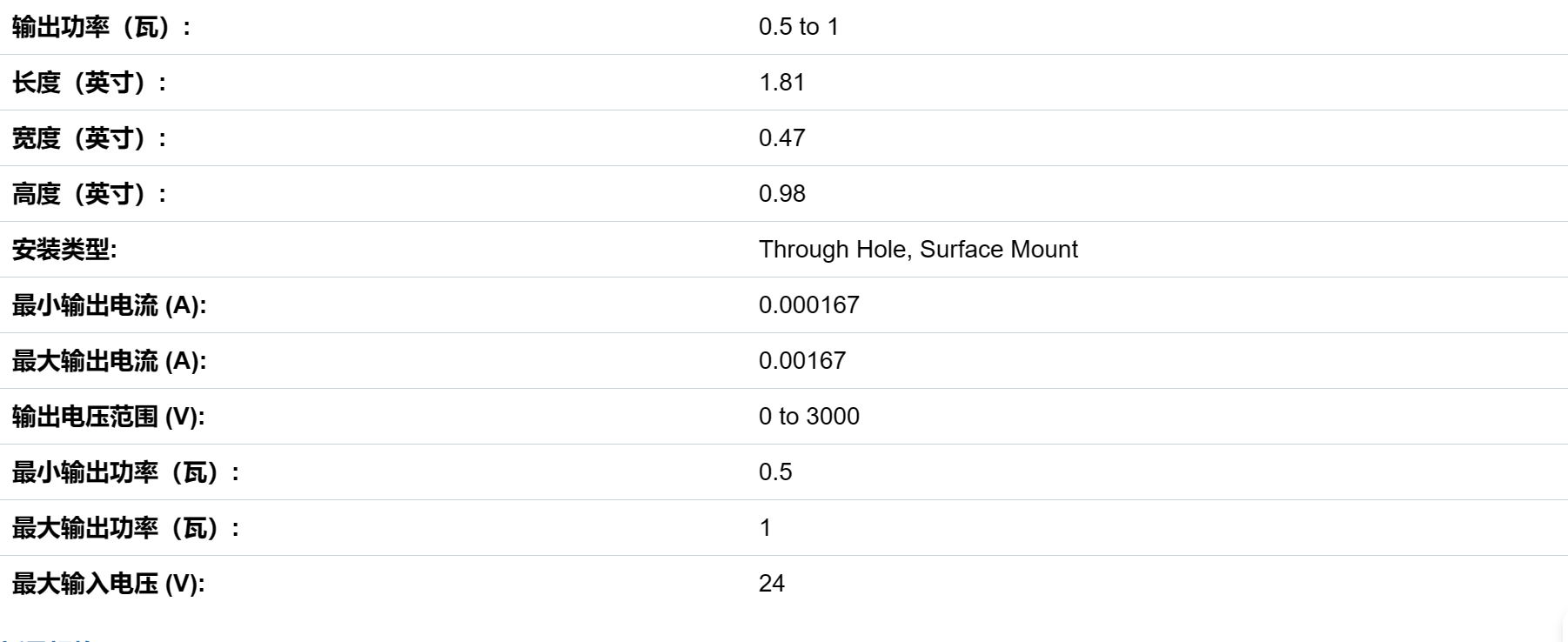Image resolution: width=1568 pixels, height=642 pixels.
Task: Click the height value 0.98
Action: click(781, 194)
